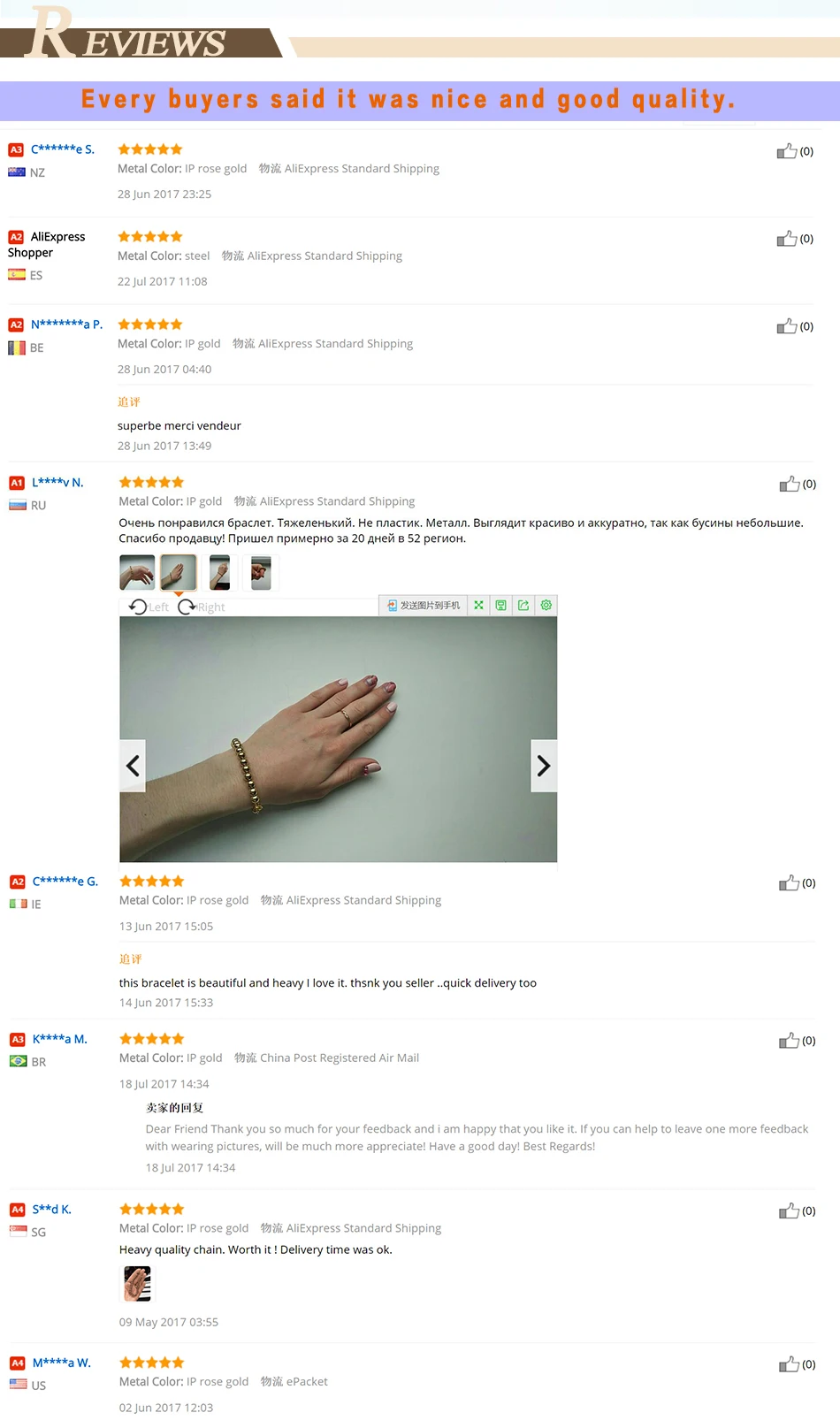The height and width of the screenshot is (1428, 840).
Task: Rotate the review photo left
Action: pos(149,607)
